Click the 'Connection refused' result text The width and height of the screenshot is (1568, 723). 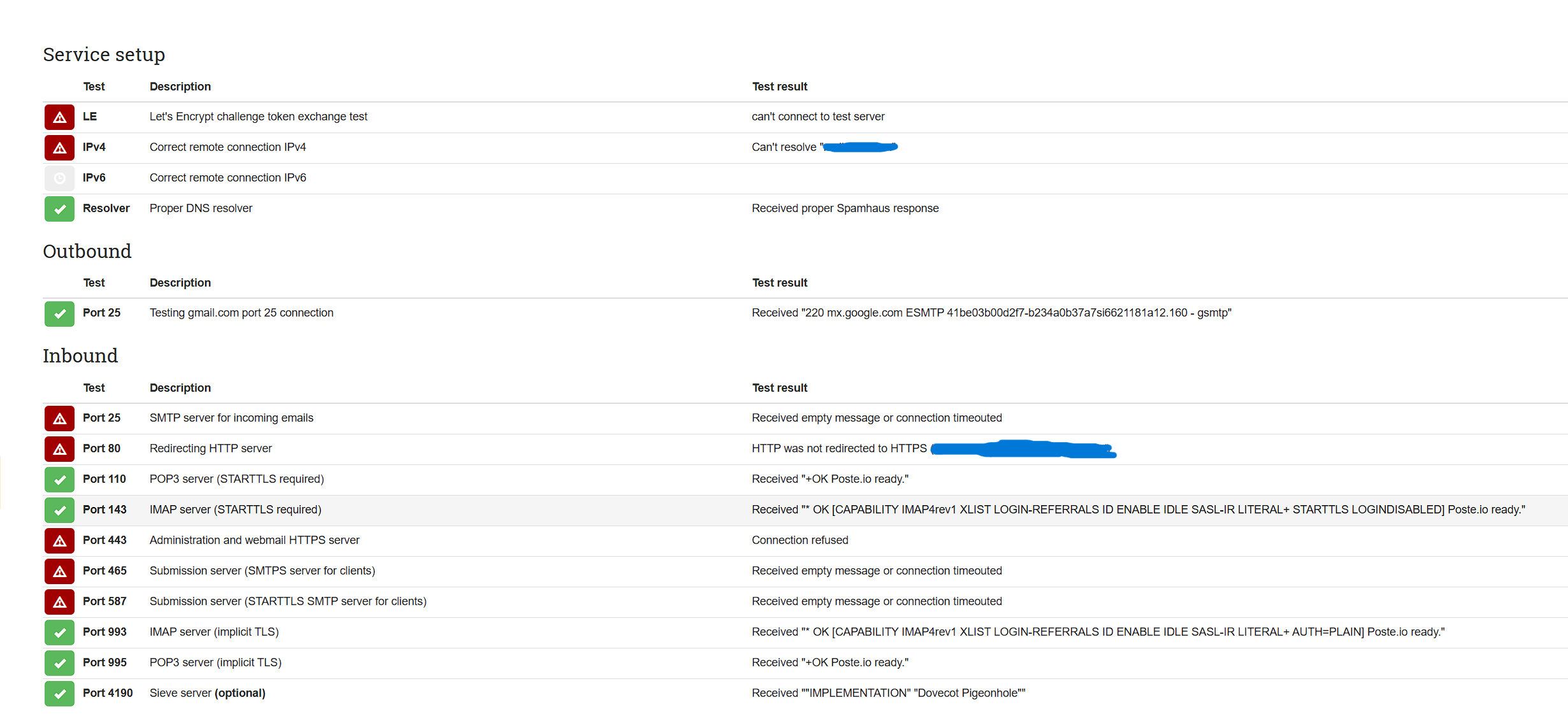click(800, 540)
